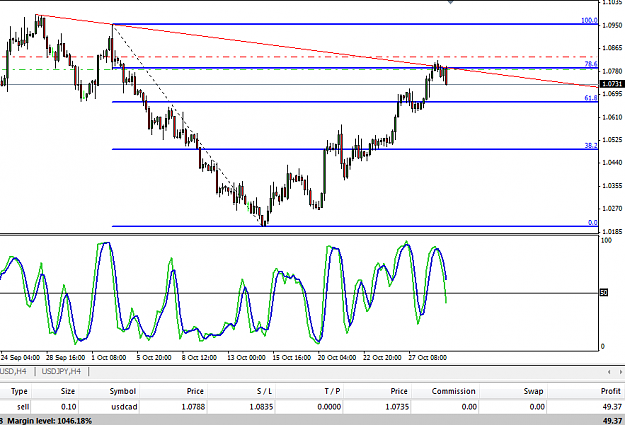Click the Swap column header
Viewport: 625px width, 425px height.
(533, 391)
